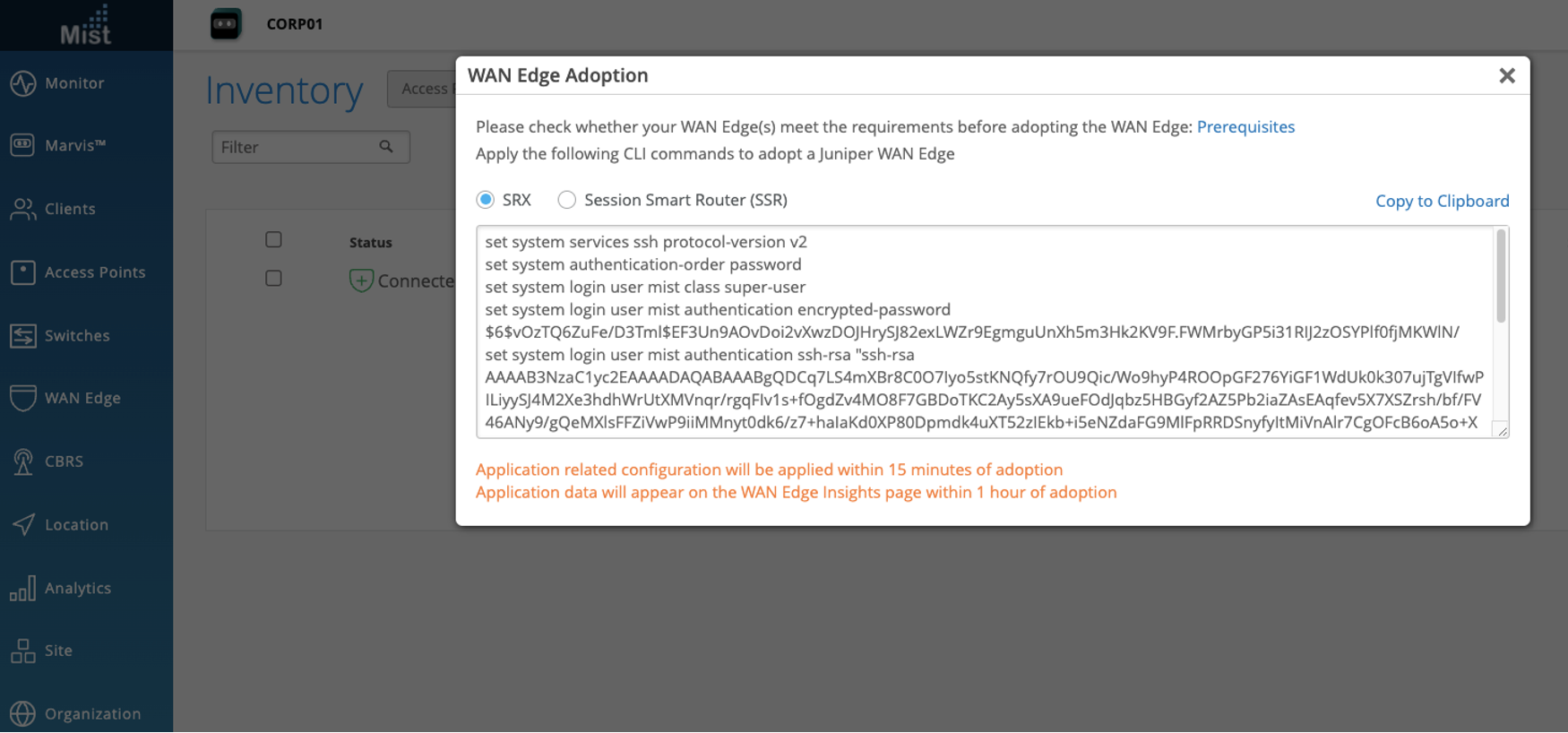Screen dimensions: 1568x733
Task: Open Access Points icon in sidebar
Action: tap(23, 272)
